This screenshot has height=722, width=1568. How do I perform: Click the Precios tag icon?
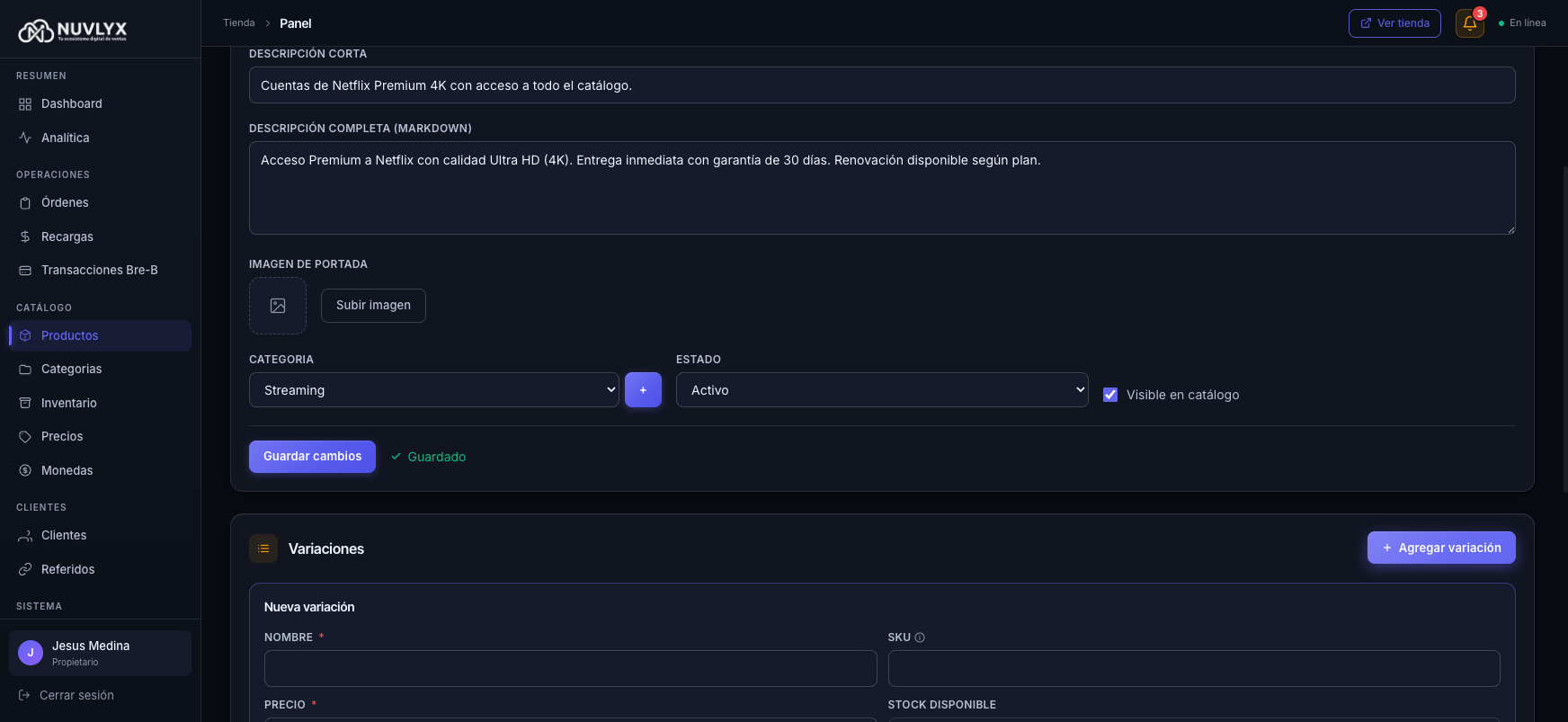point(25,437)
